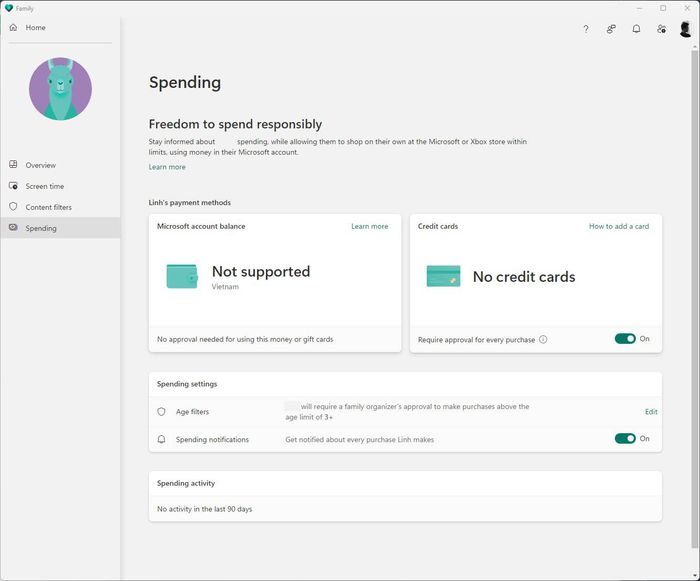700x581 pixels.
Task: Open the account profile picture
Action: [685, 29]
